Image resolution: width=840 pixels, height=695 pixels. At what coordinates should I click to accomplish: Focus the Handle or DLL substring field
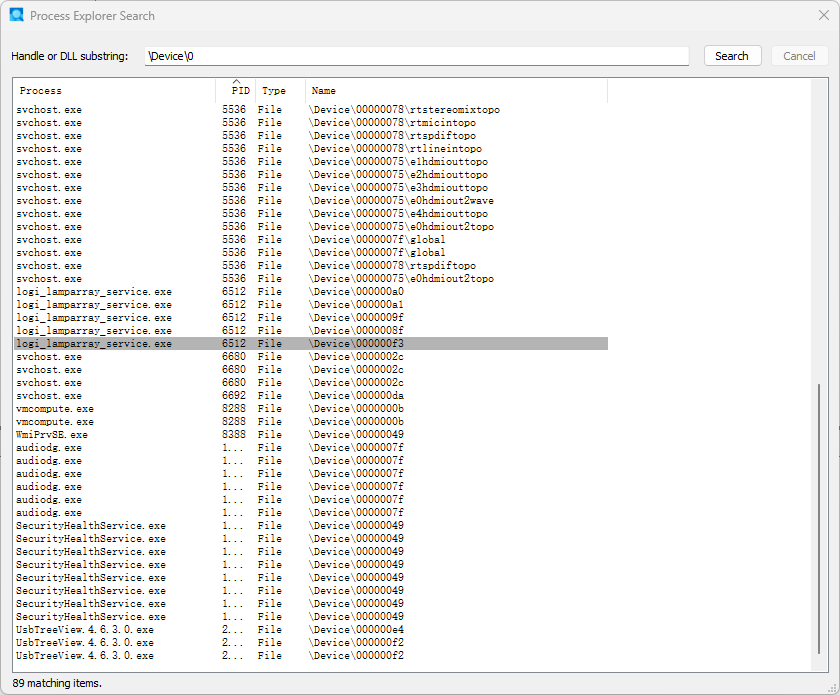tap(416, 56)
